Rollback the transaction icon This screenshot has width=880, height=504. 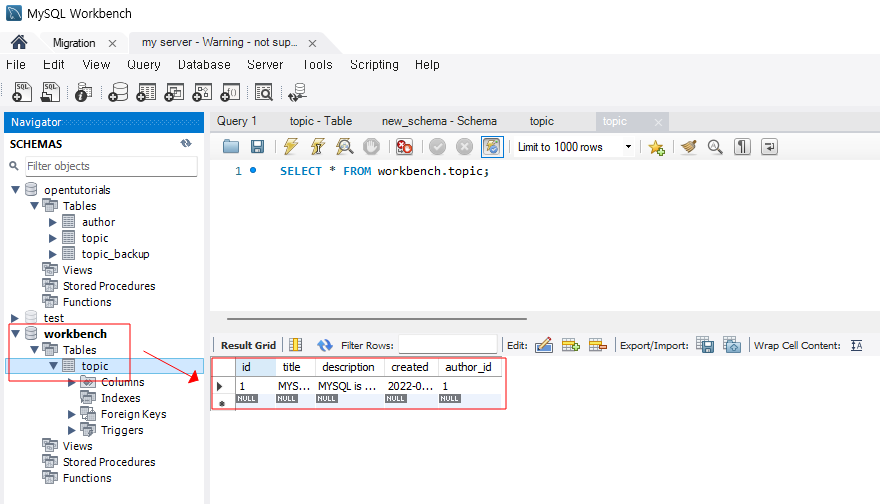click(x=464, y=147)
